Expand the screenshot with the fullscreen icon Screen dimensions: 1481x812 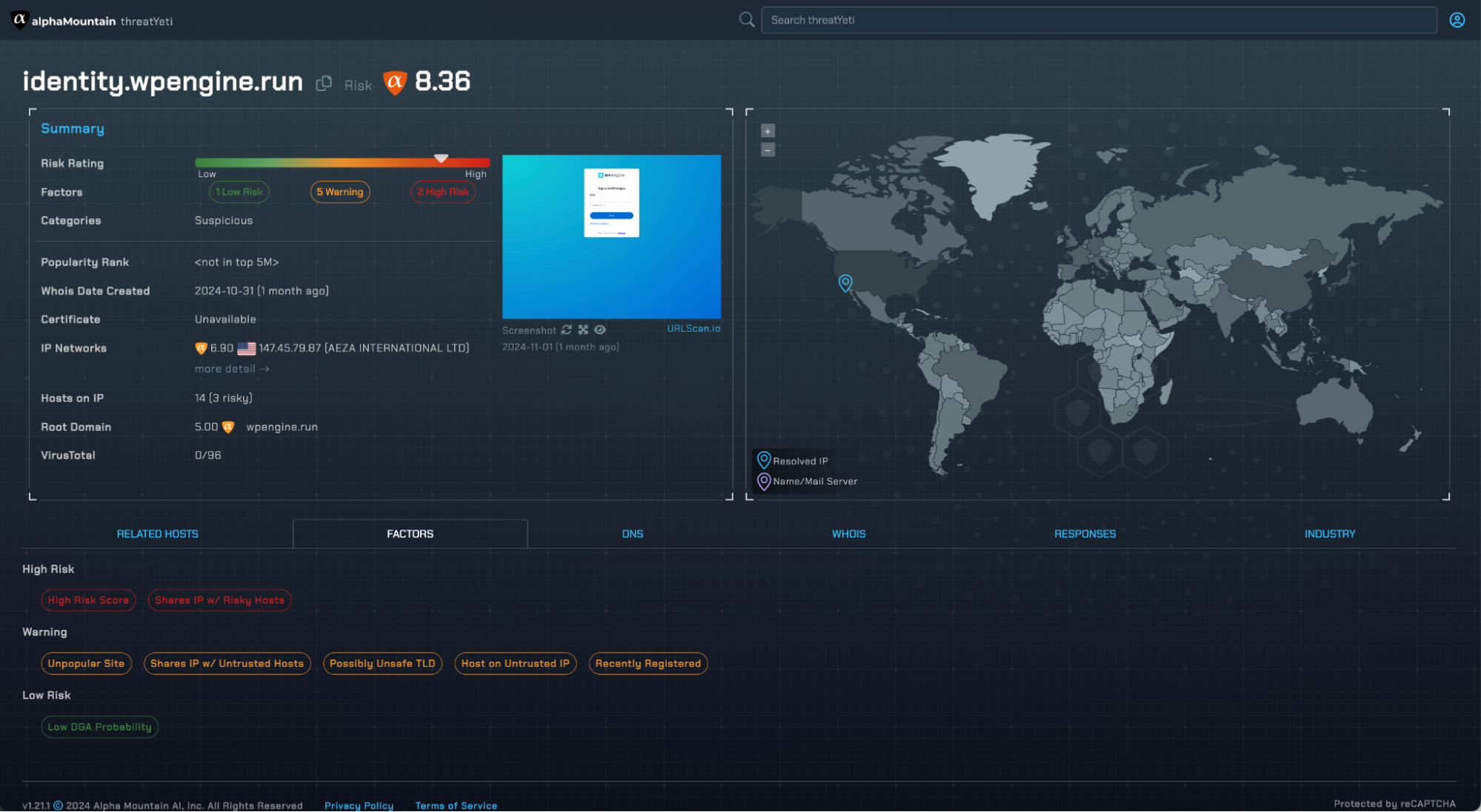coord(583,330)
